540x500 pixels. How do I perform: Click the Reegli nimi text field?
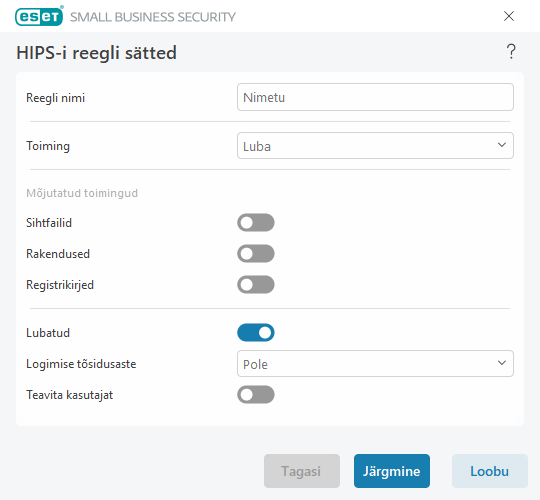click(375, 97)
